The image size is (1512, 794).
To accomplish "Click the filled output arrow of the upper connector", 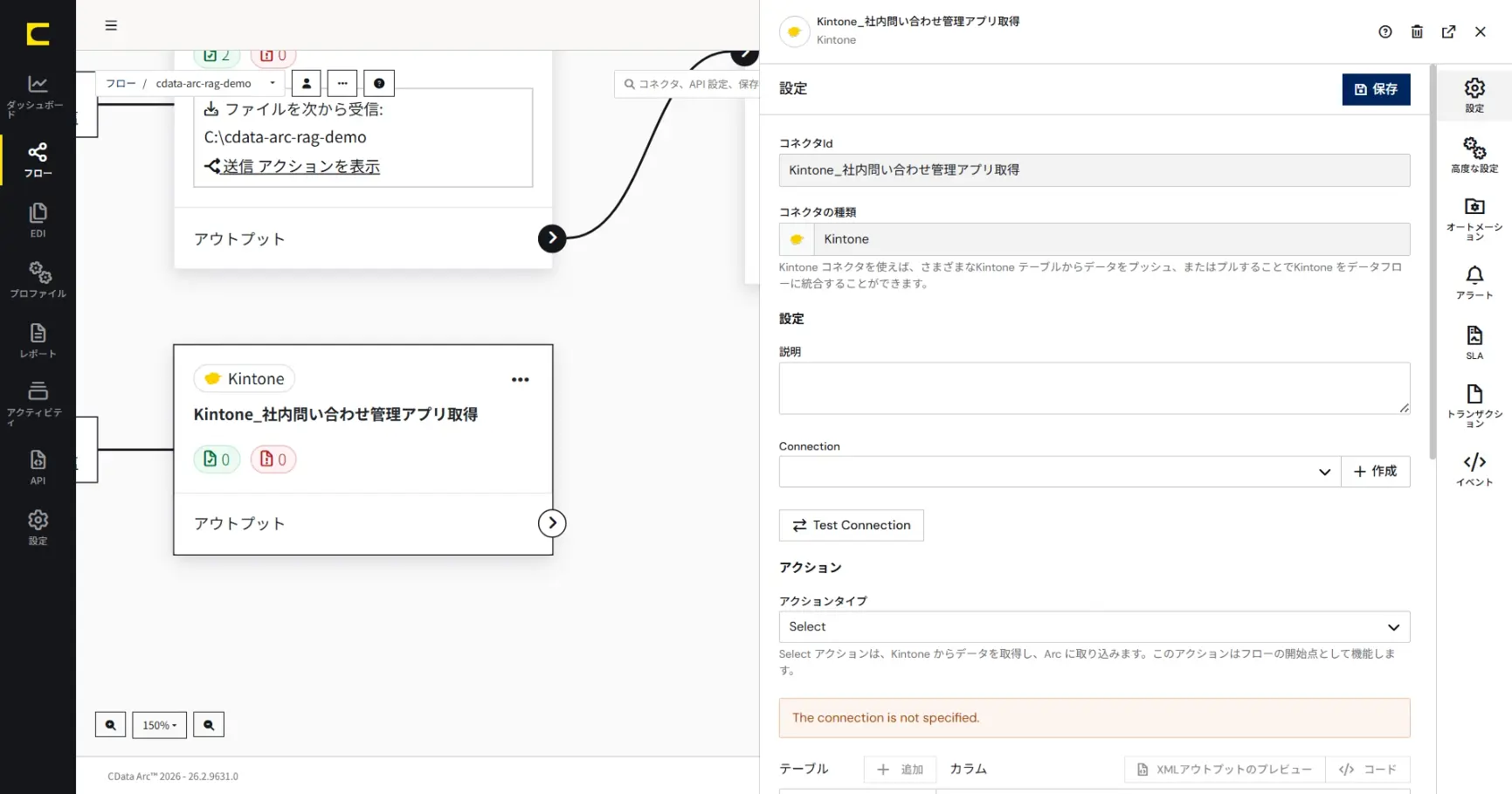I will point(552,238).
